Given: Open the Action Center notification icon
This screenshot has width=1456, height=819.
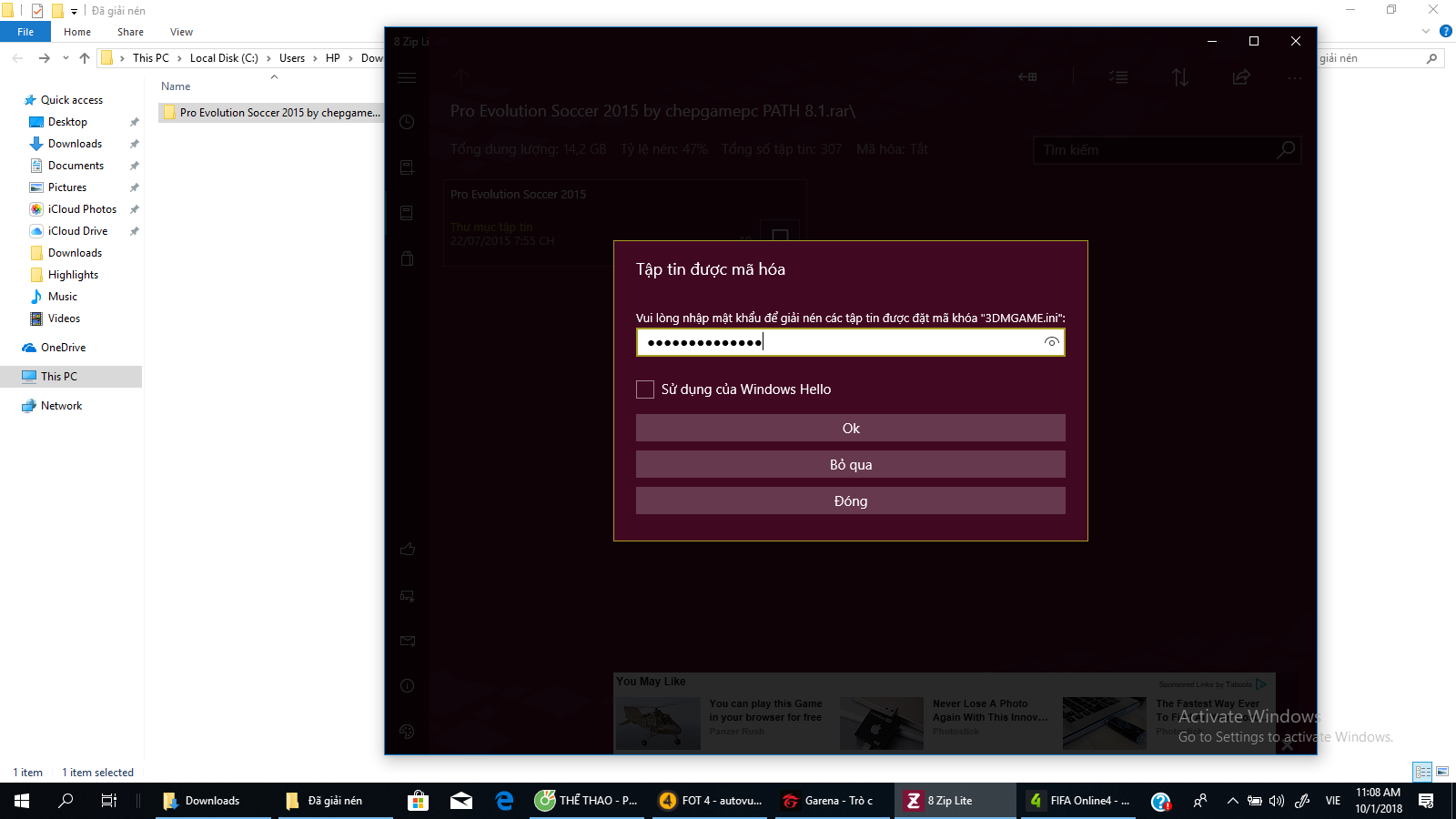Looking at the screenshot, I should point(1426,801).
